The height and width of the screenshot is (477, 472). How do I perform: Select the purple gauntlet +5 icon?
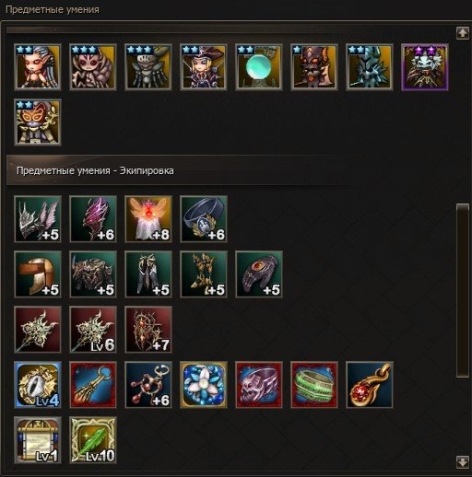[x=259, y=274]
